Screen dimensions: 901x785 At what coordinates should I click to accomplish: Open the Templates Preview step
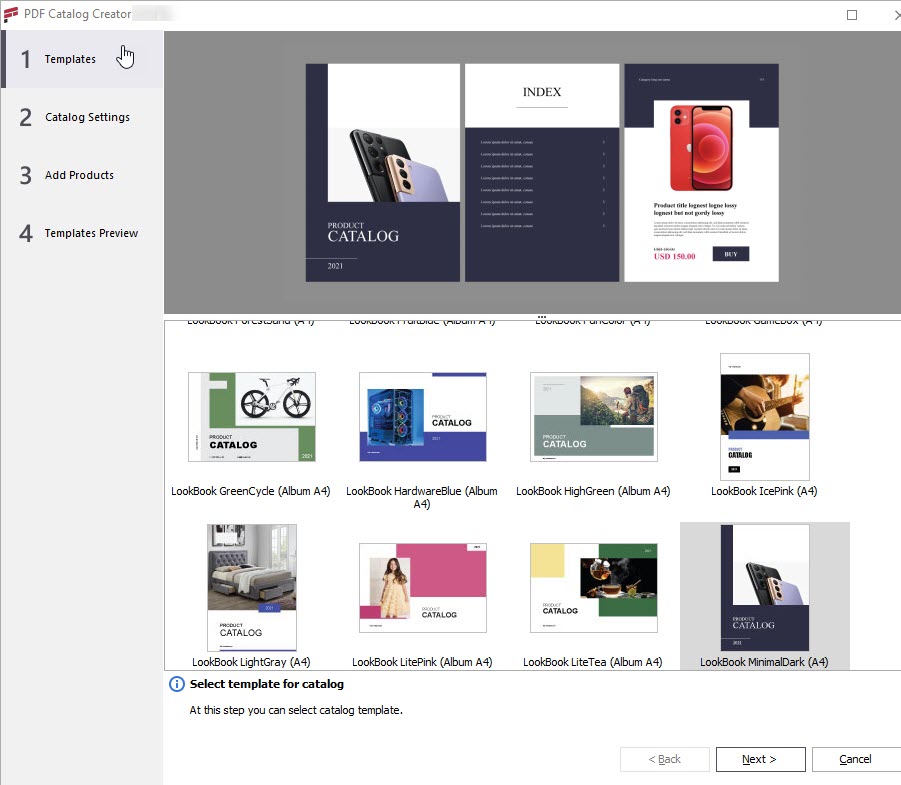[82, 233]
